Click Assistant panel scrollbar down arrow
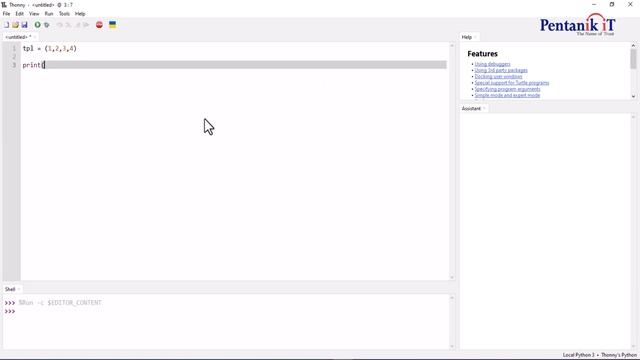 click(633, 346)
